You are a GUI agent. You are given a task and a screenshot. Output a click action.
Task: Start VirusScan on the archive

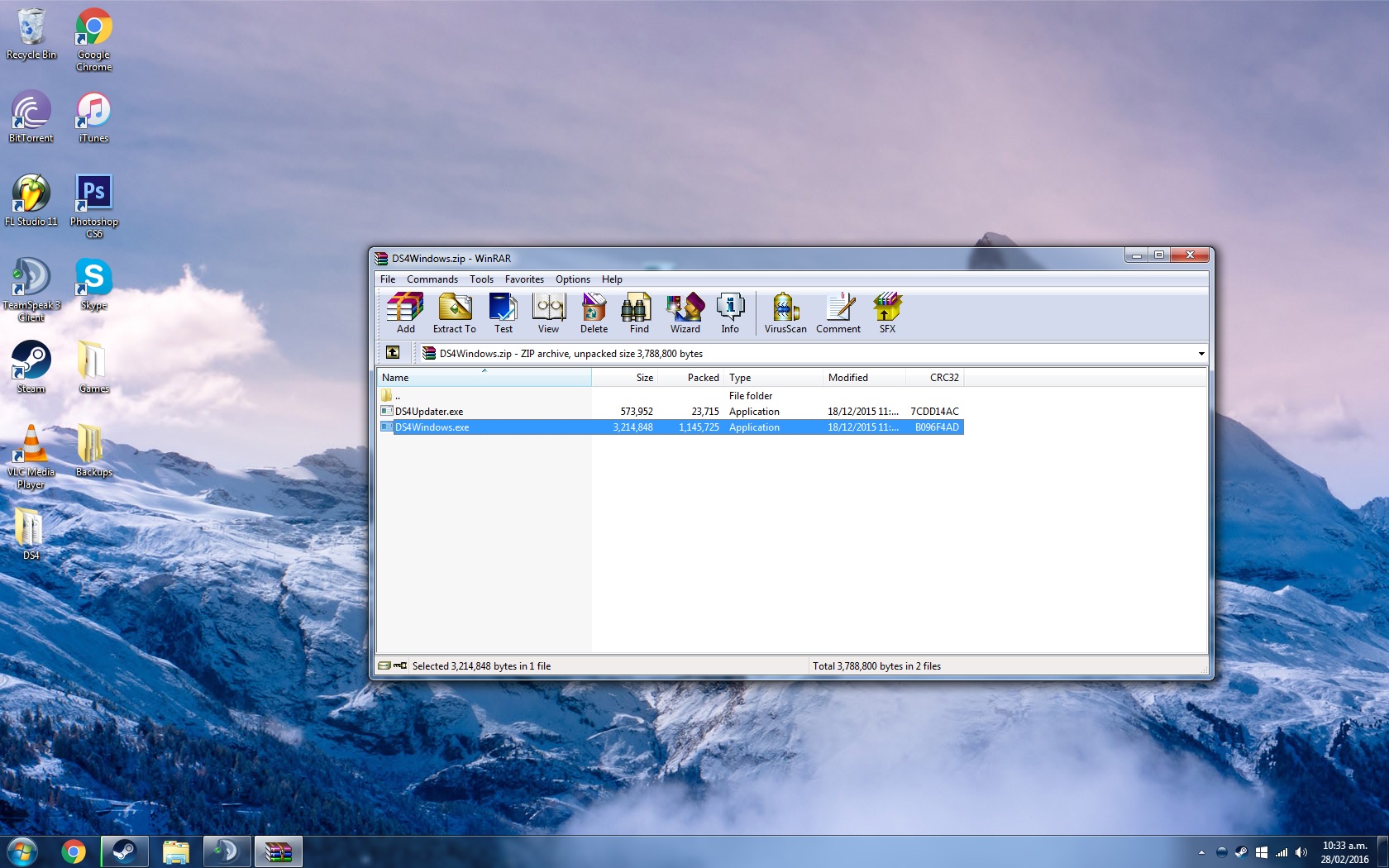tap(785, 312)
